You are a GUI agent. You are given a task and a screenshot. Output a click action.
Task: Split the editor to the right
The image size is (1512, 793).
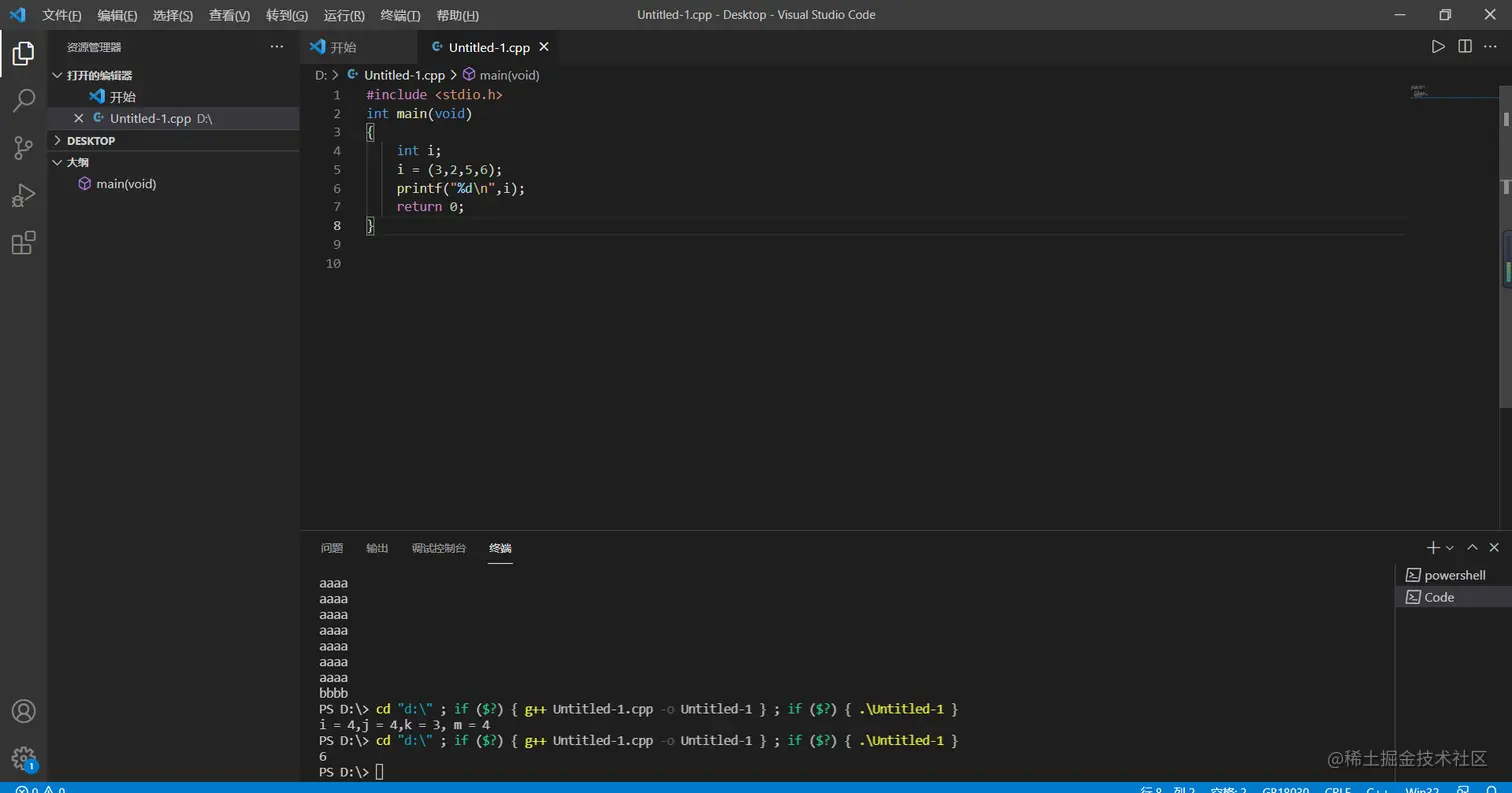tap(1465, 47)
